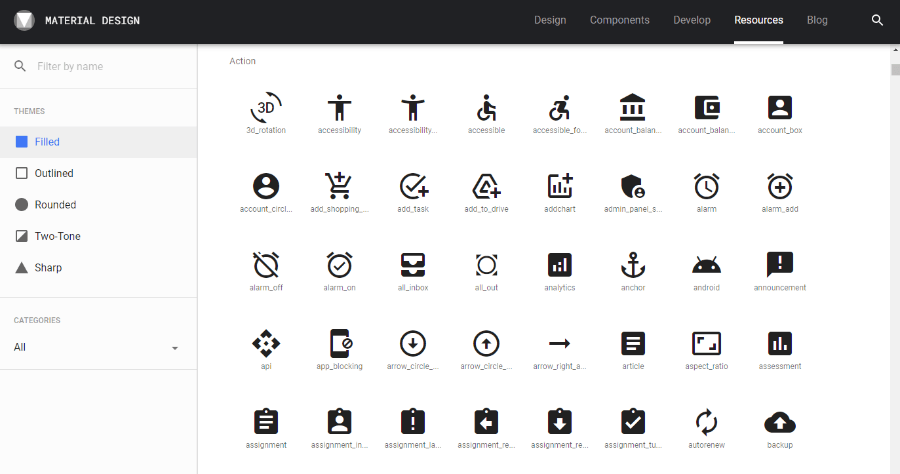
Task: Select the autorenew icon
Action: click(707, 422)
